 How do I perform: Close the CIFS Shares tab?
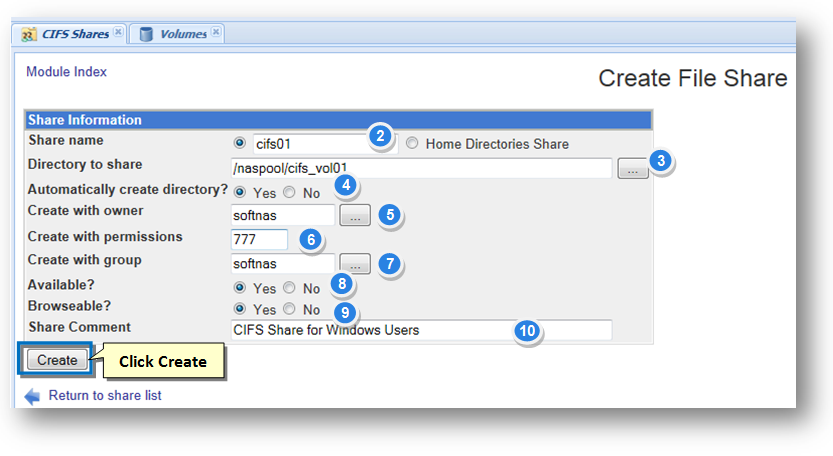(118, 32)
